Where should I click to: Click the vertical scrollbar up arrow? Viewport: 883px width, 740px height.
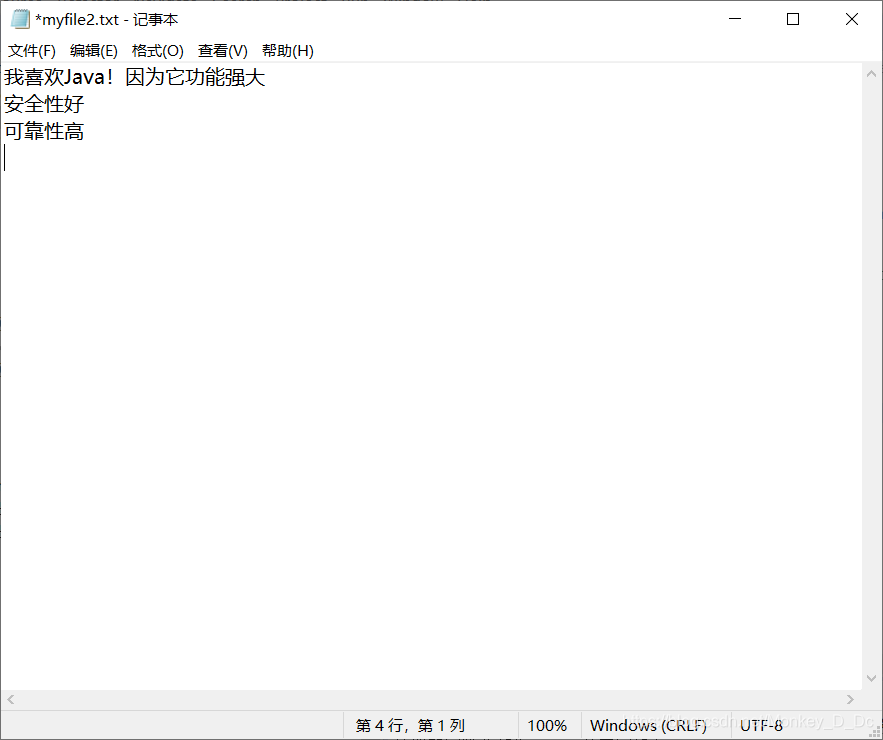[871, 74]
